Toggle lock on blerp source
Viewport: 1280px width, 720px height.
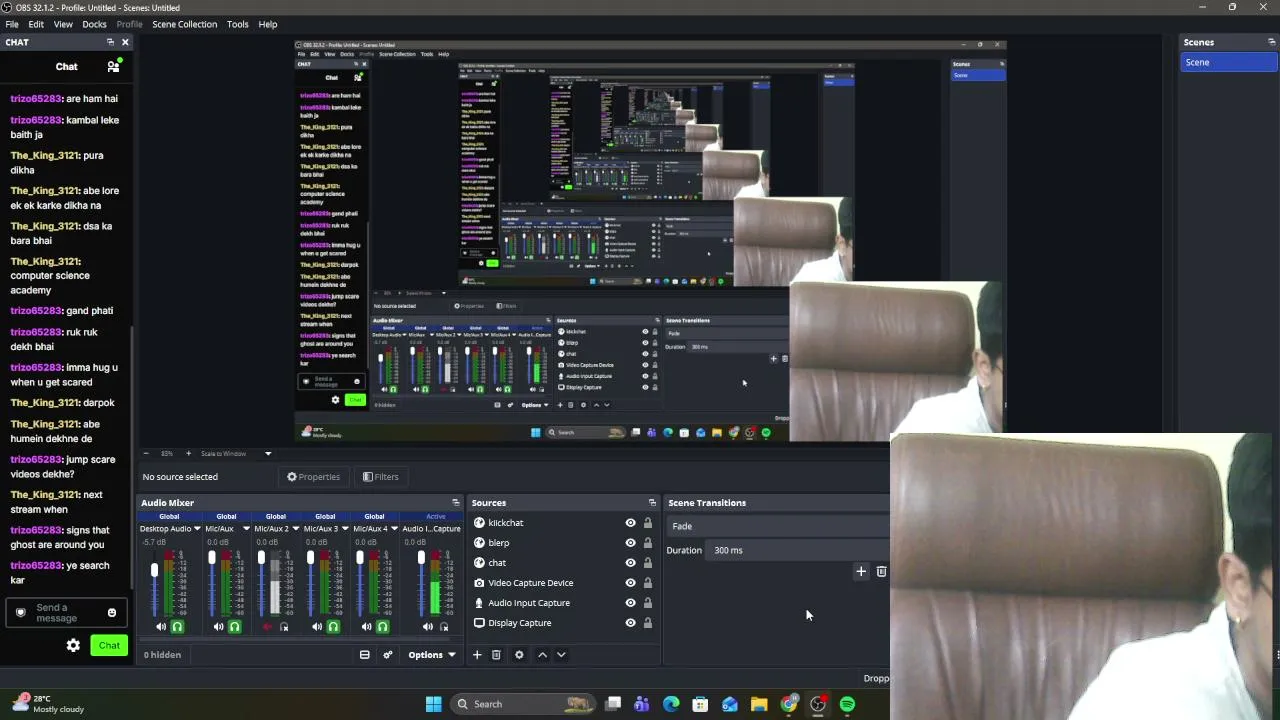[647, 543]
